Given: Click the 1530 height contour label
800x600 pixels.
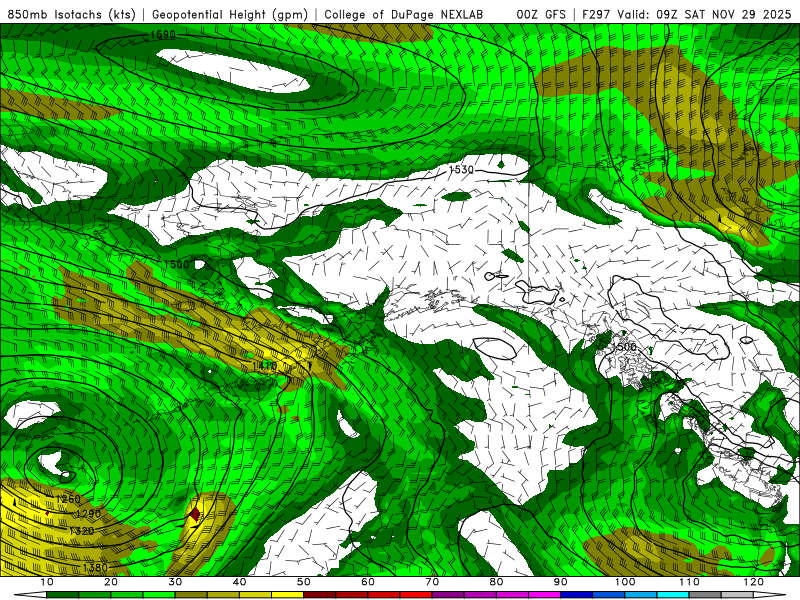Looking at the screenshot, I should [x=461, y=169].
